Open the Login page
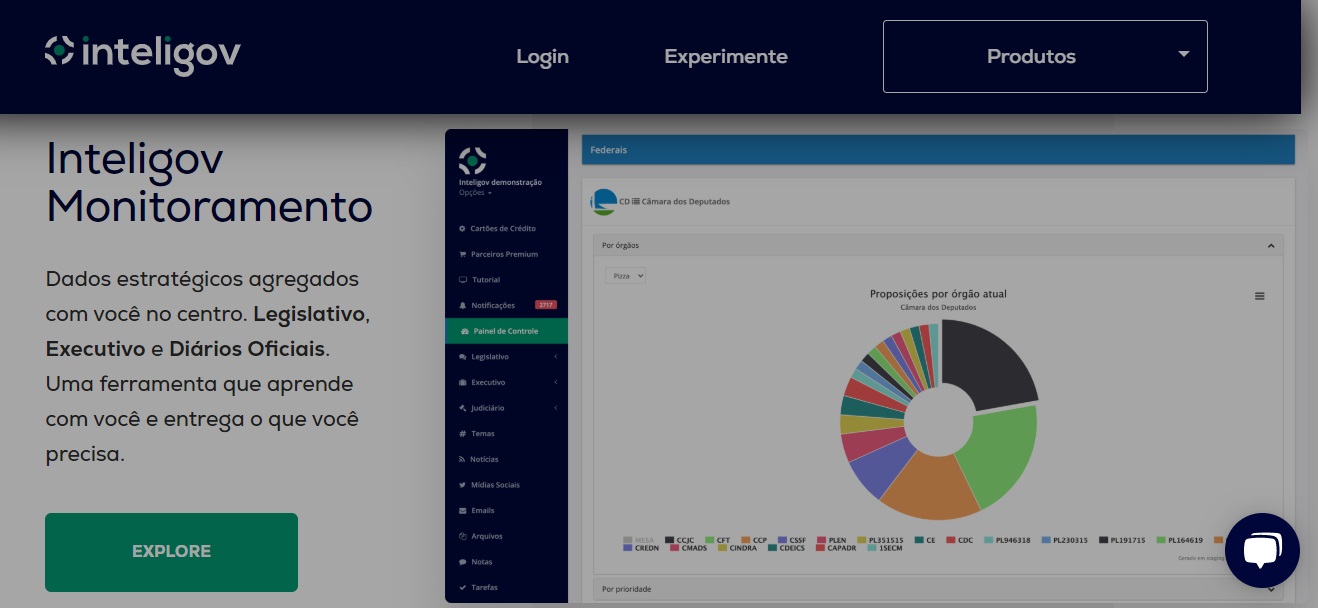The height and width of the screenshot is (608, 1318). 542,57
